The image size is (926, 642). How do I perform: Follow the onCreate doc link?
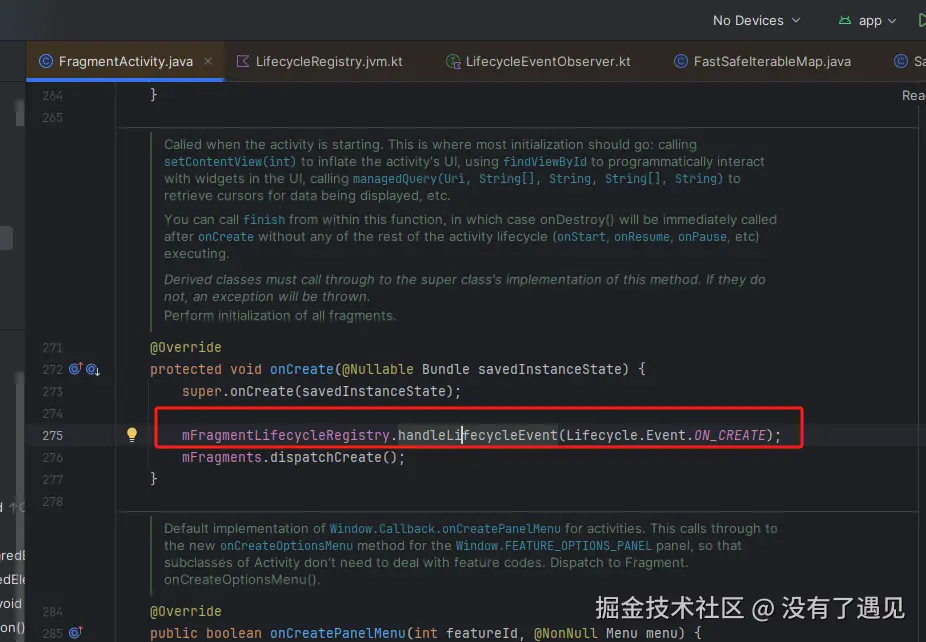click(226, 237)
